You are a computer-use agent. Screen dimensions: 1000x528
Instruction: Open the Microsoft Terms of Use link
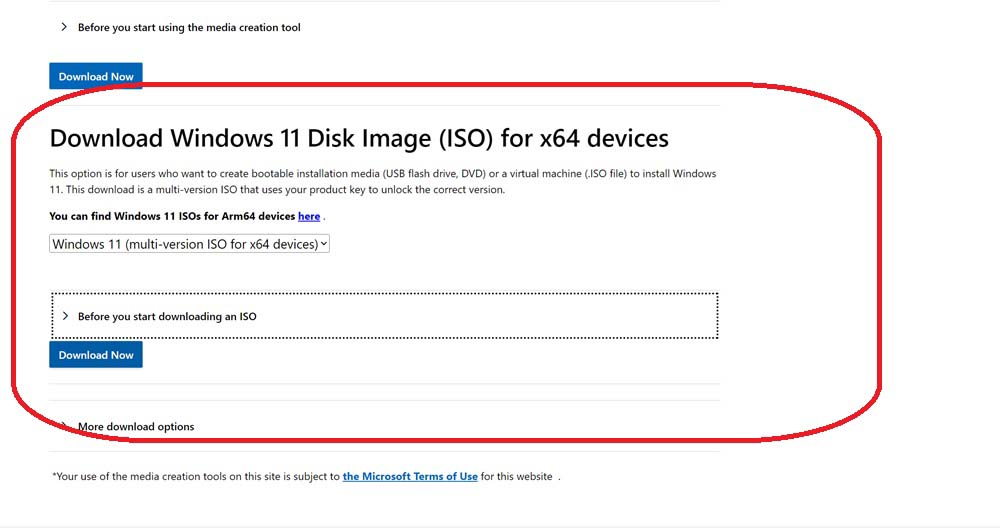[410, 477]
